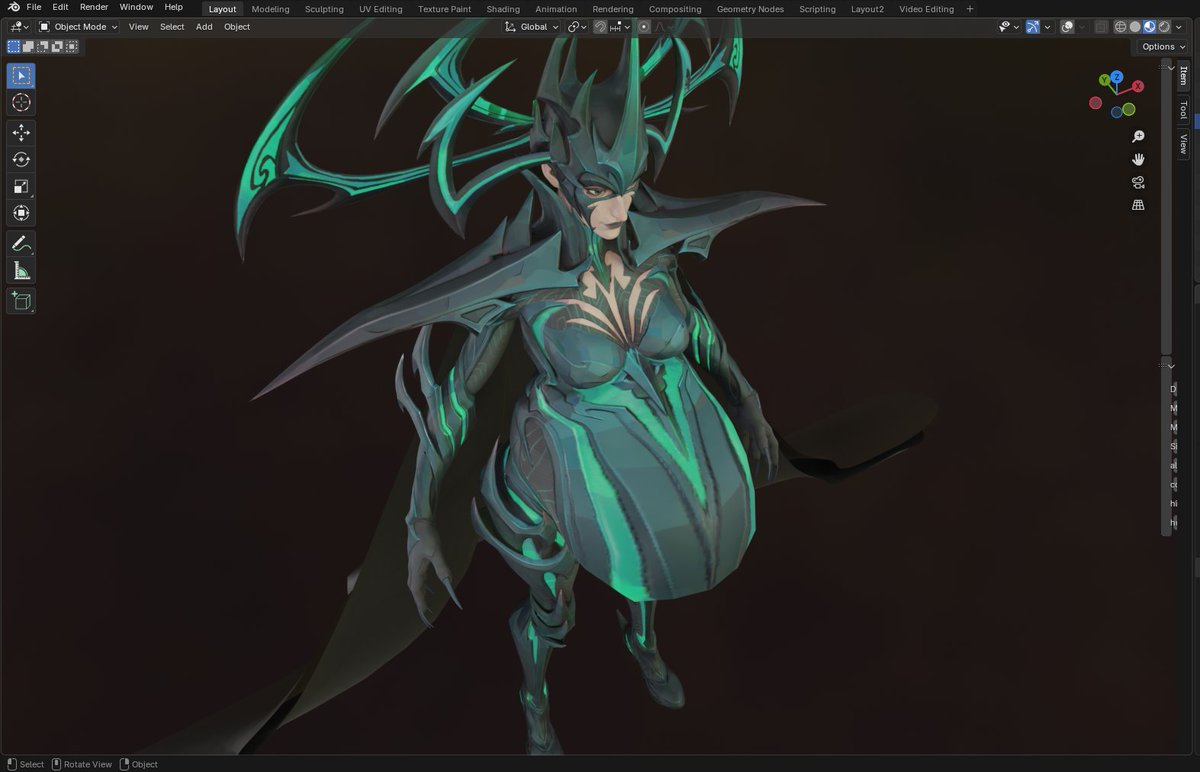Screen dimensions: 1200x772
Task: Choose the Measure tool
Action: click(21, 270)
